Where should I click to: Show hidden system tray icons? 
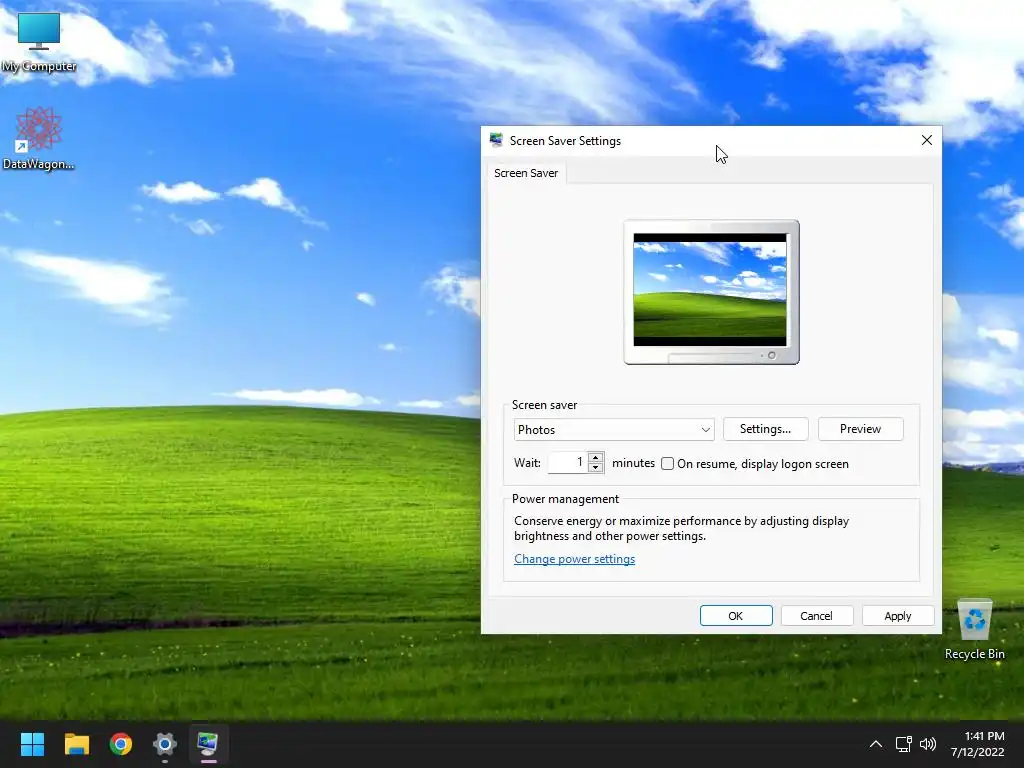point(876,744)
